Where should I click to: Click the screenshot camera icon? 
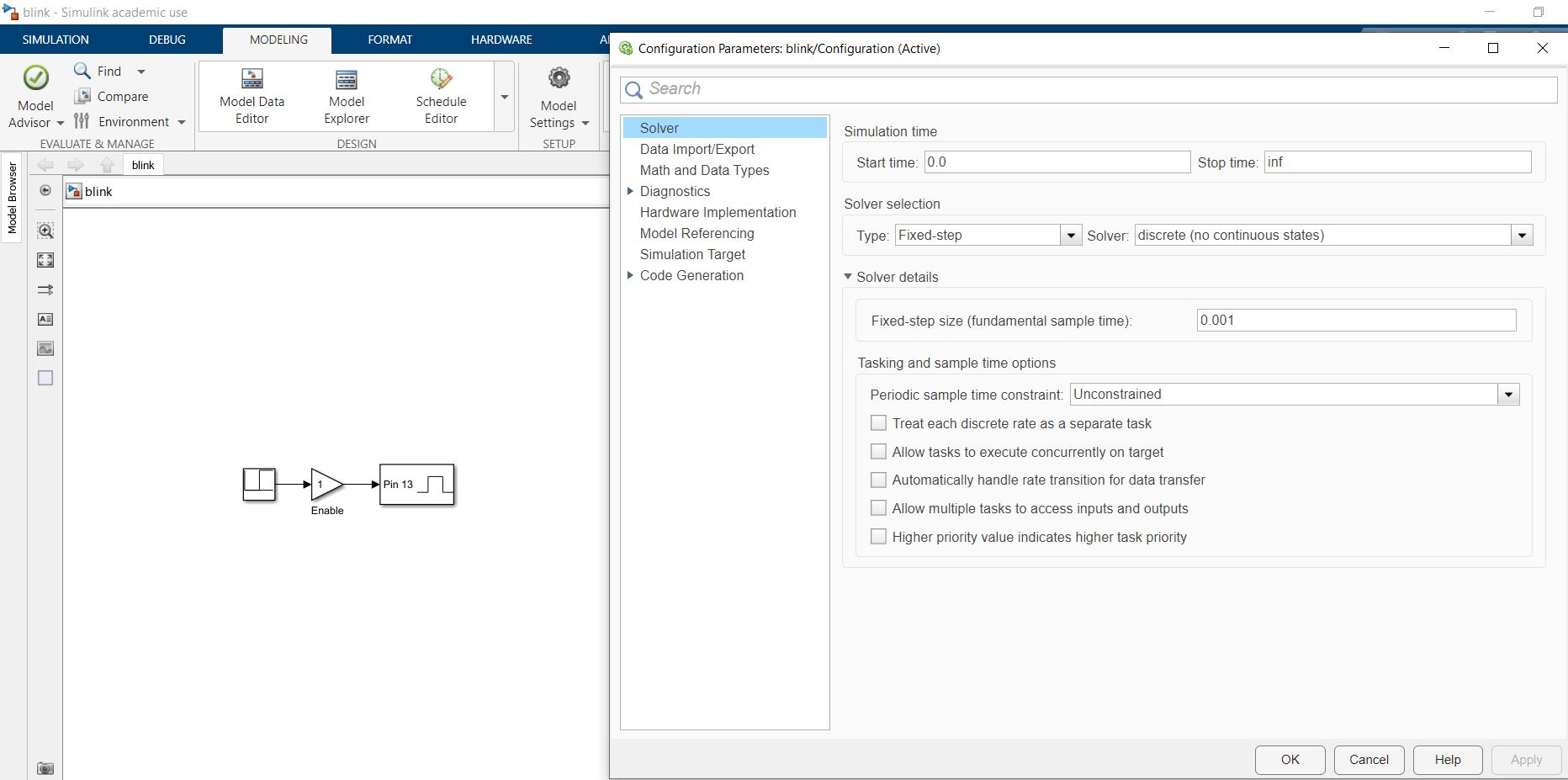click(x=45, y=768)
